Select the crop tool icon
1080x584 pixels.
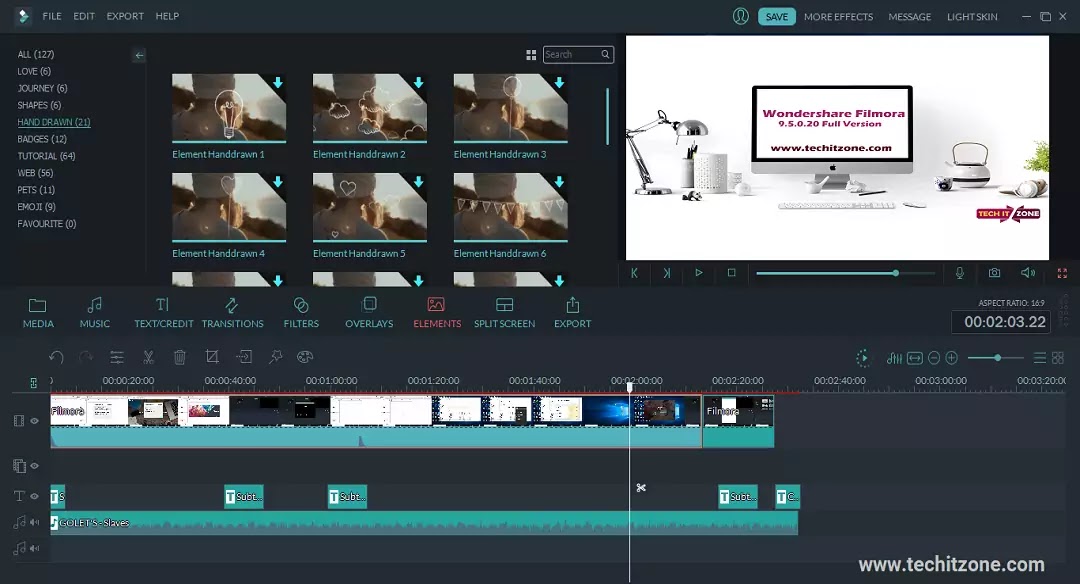click(212, 357)
